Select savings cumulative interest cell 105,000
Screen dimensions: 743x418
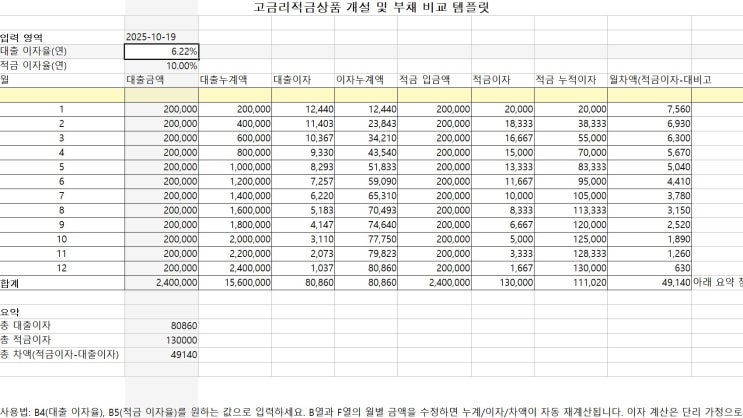[x=571, y=196]
